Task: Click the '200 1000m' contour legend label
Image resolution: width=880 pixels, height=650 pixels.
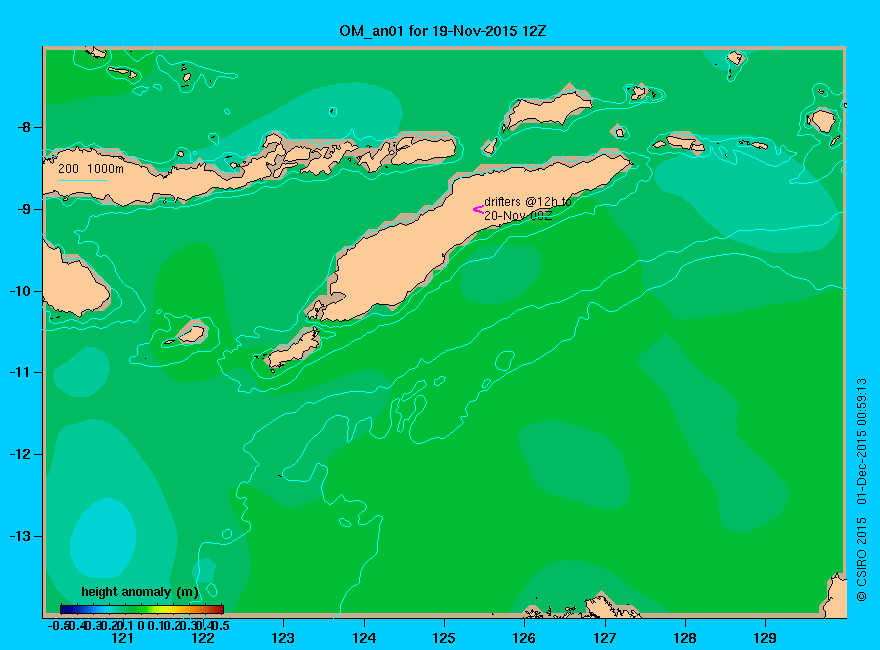Action: point(91,169)
